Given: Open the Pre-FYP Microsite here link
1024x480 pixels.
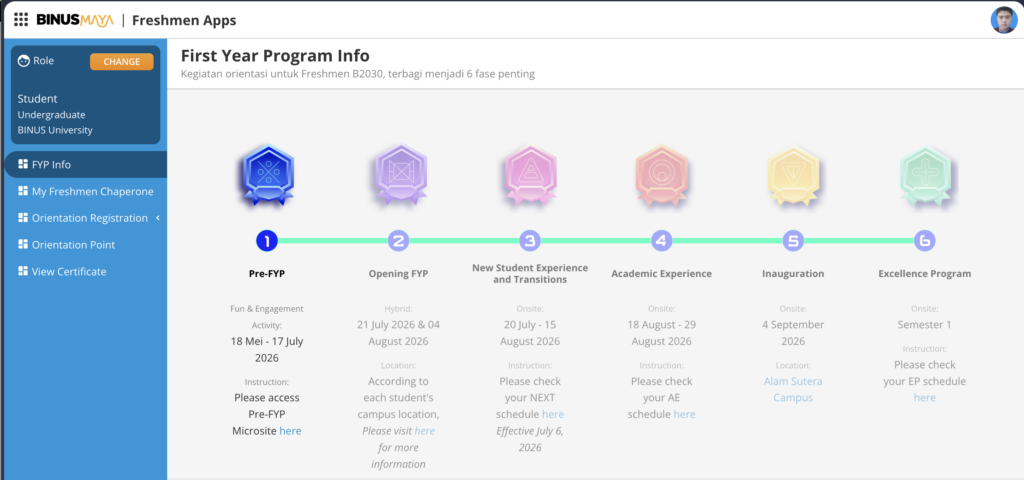Looking at the screenshot, I should pos(290,431).
